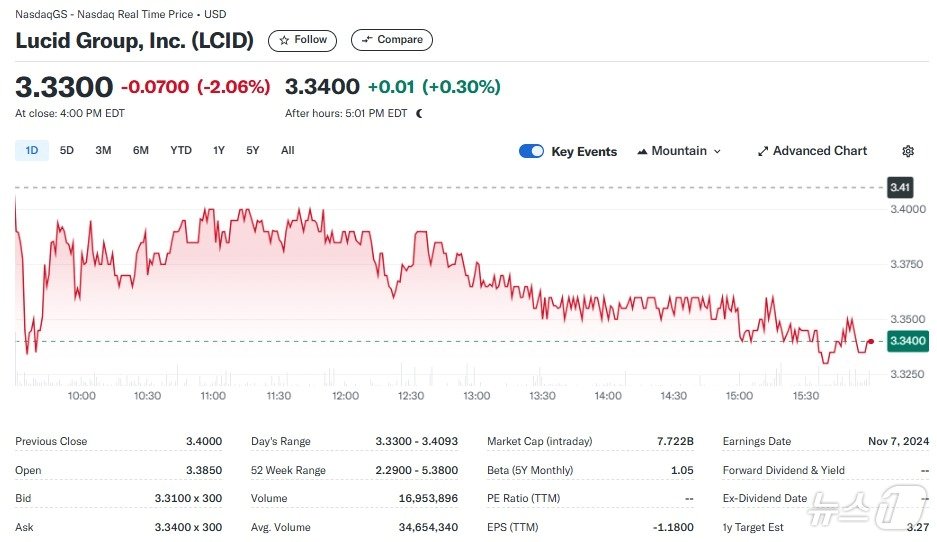Choose the 6M chart range
The height and width of the screenshot is (542, 937).
tap(141, 150)
